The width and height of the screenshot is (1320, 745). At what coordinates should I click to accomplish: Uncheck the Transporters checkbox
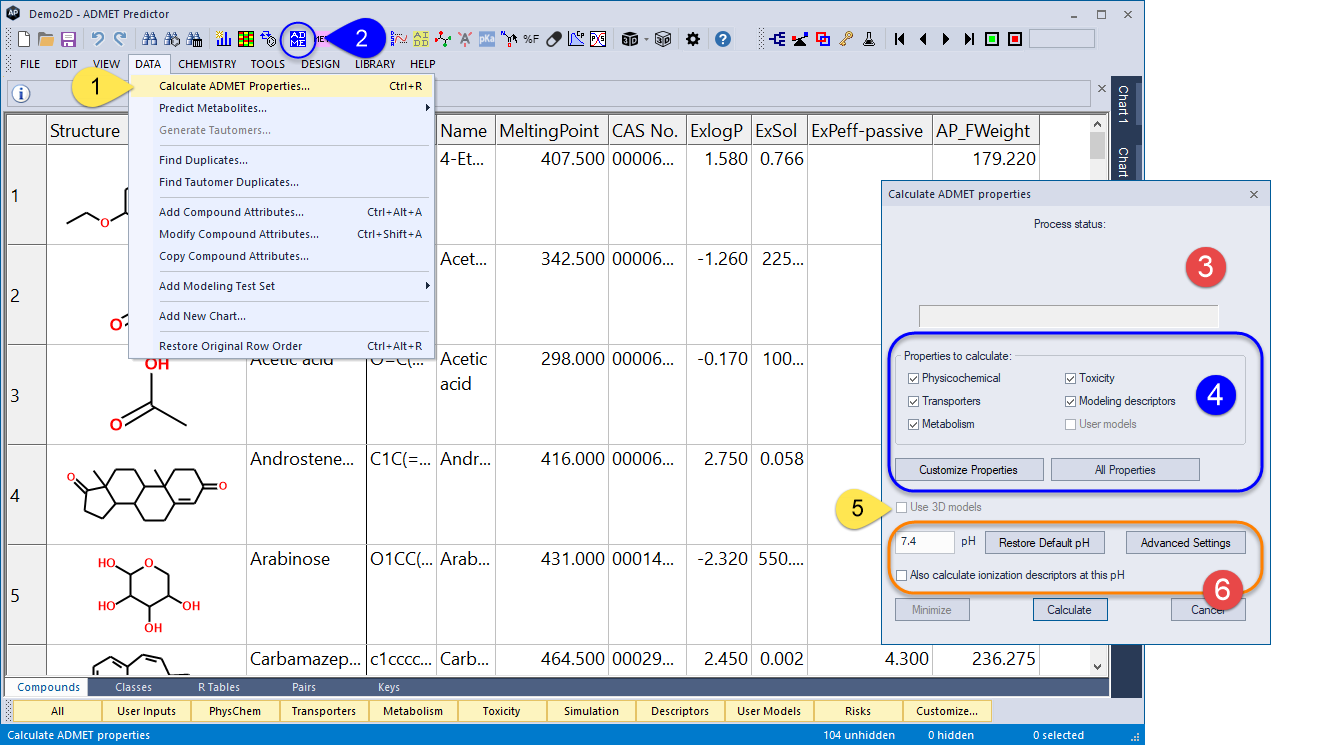point(914,401)
